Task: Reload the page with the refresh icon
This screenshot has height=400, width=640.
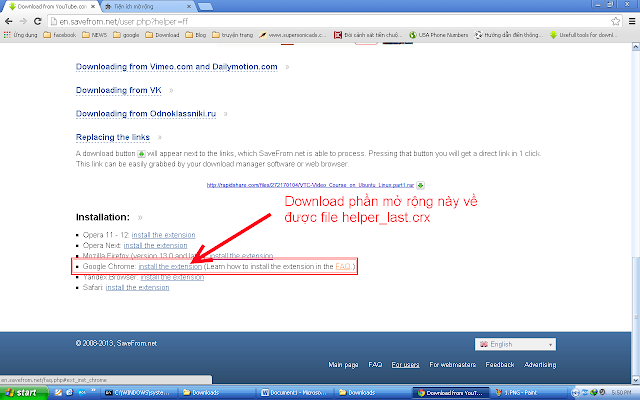Action: tap(38, 21)
